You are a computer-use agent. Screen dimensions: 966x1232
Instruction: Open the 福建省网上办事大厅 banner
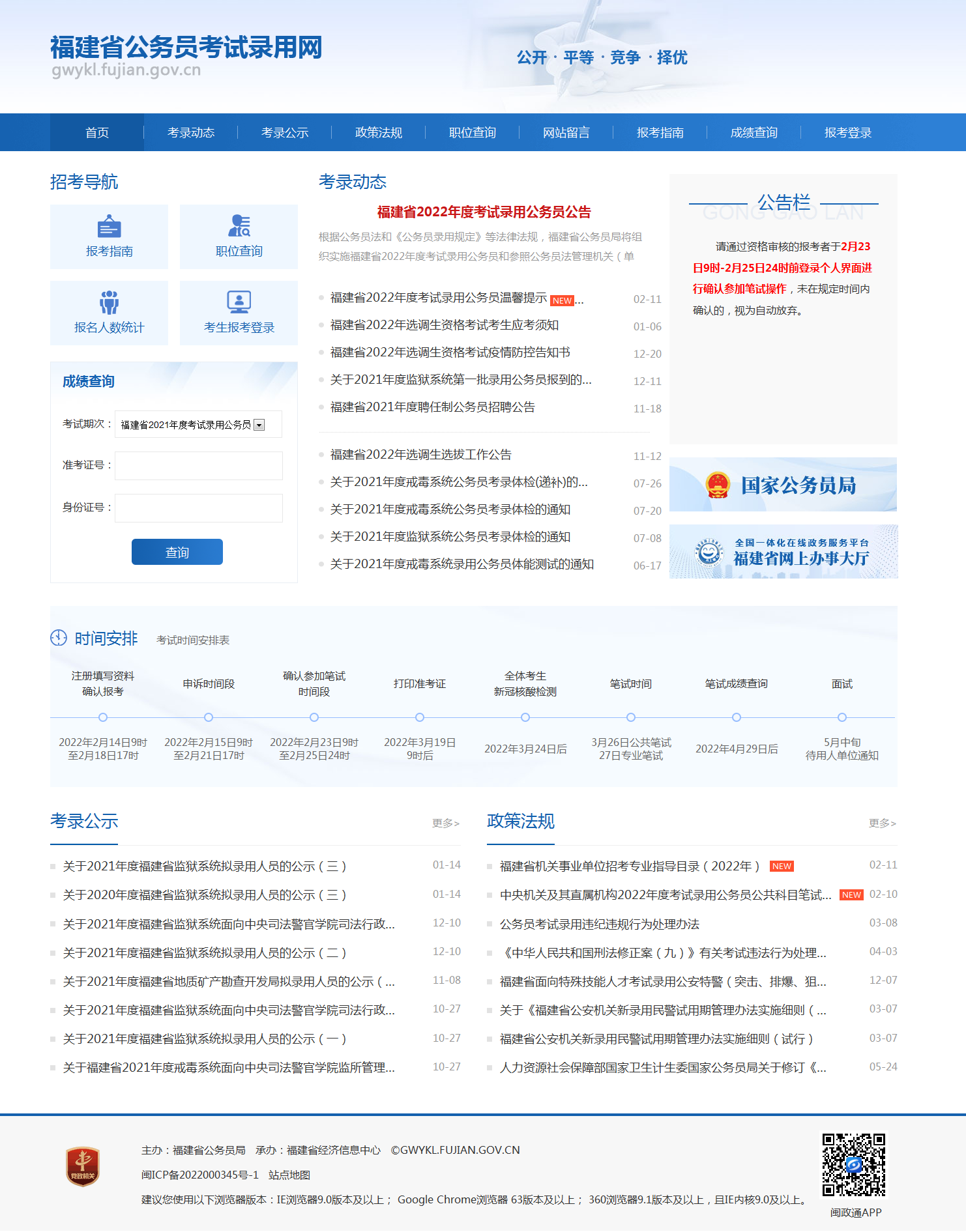point(783,552)
